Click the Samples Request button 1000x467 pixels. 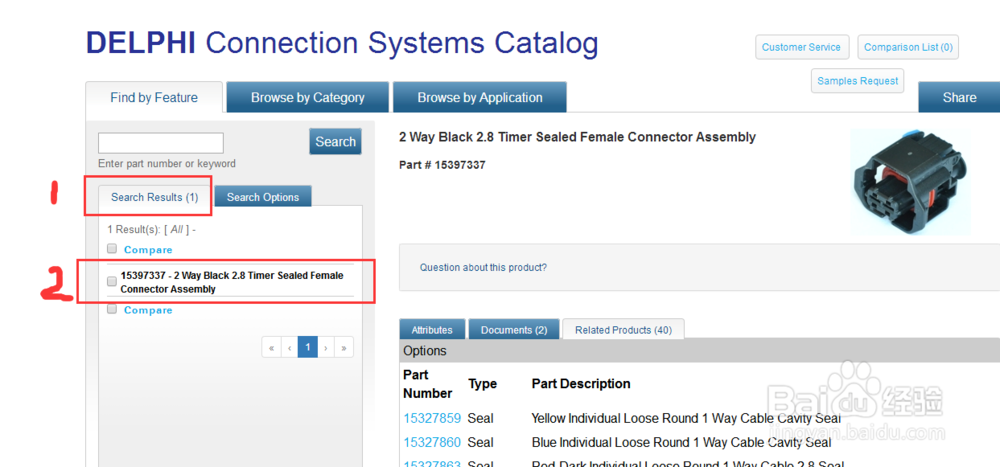857,81
